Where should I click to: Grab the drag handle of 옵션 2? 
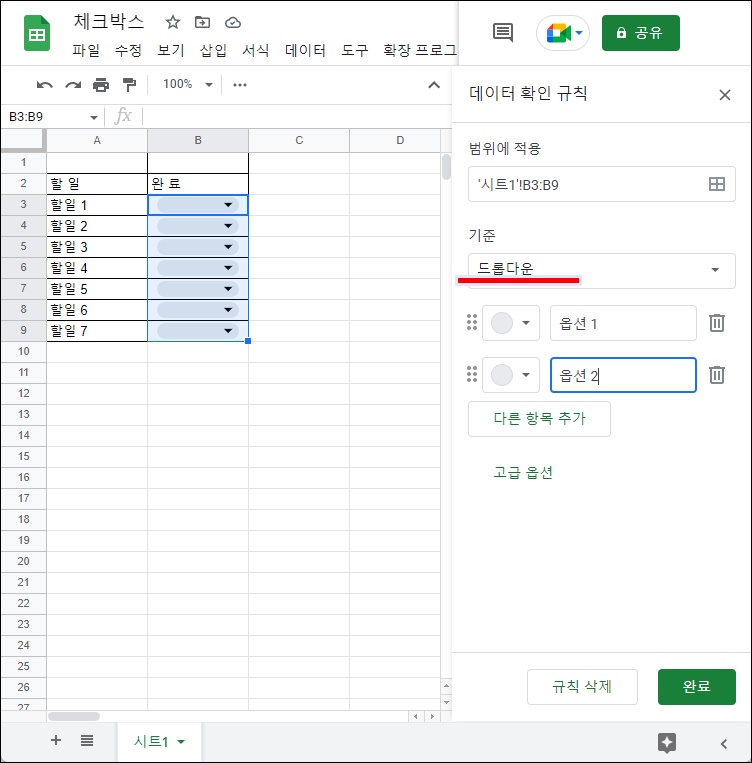point(472,374)
